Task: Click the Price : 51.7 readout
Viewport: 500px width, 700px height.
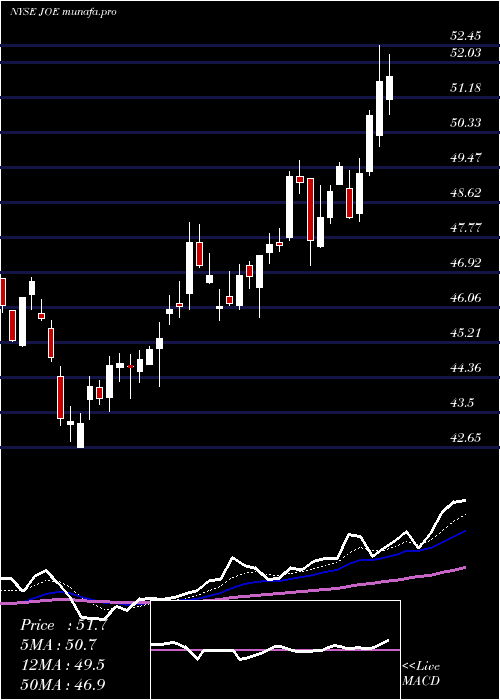Action: tap(63, 625)
